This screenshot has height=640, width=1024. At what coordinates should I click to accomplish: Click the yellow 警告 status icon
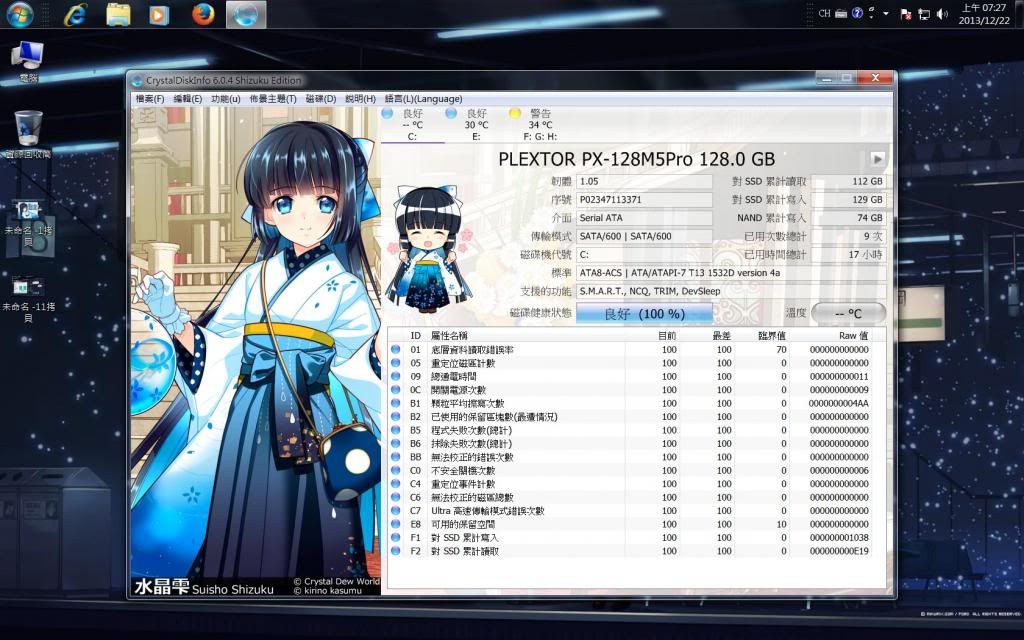click(x=515, y=113)
